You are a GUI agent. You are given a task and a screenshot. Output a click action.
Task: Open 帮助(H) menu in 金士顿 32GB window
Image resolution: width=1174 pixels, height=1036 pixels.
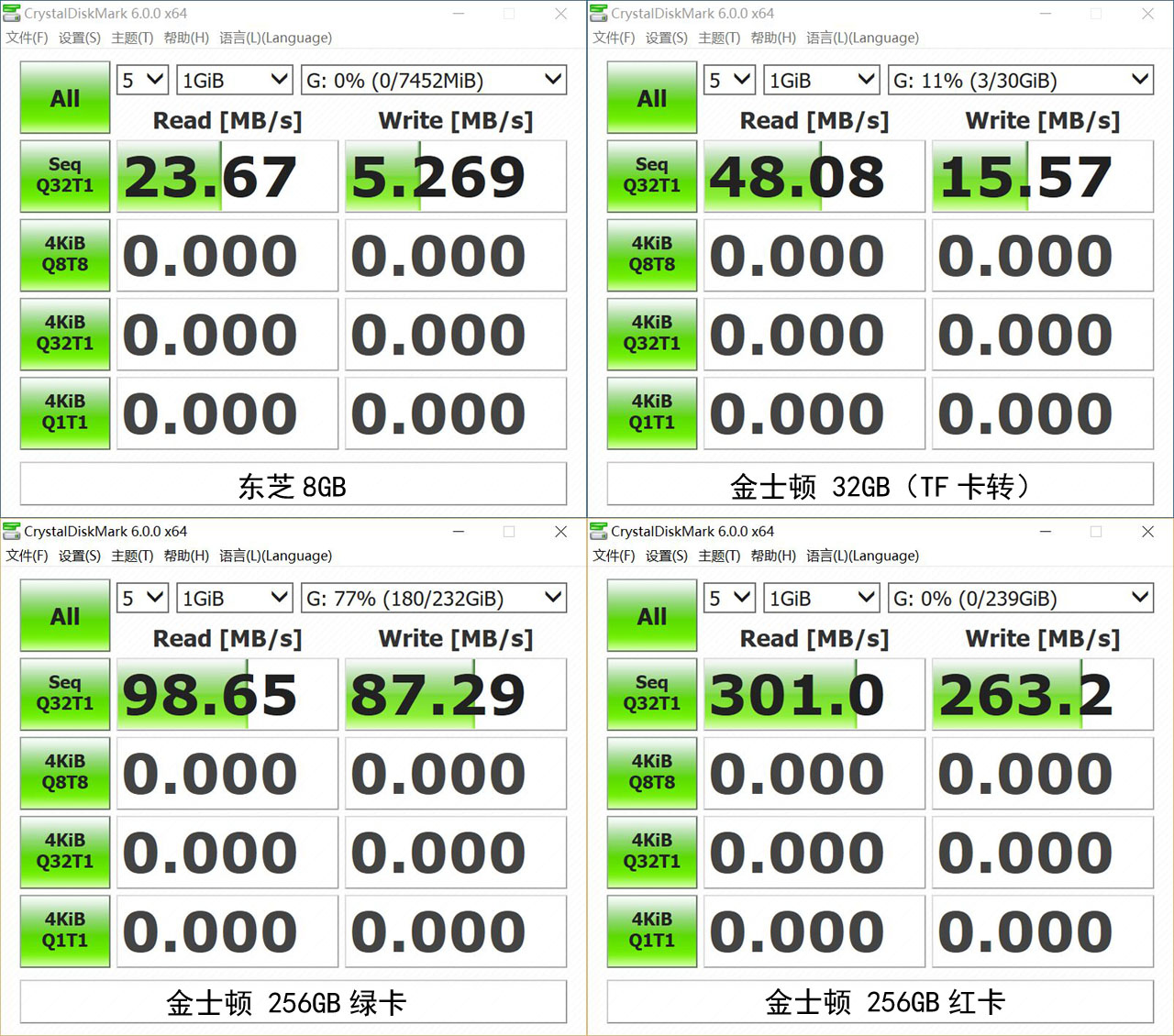773,38
